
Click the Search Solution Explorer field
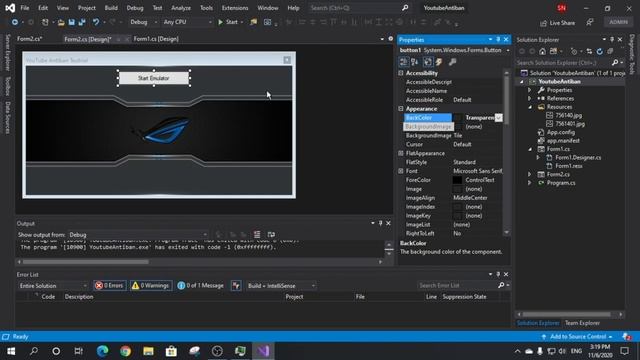562,62
